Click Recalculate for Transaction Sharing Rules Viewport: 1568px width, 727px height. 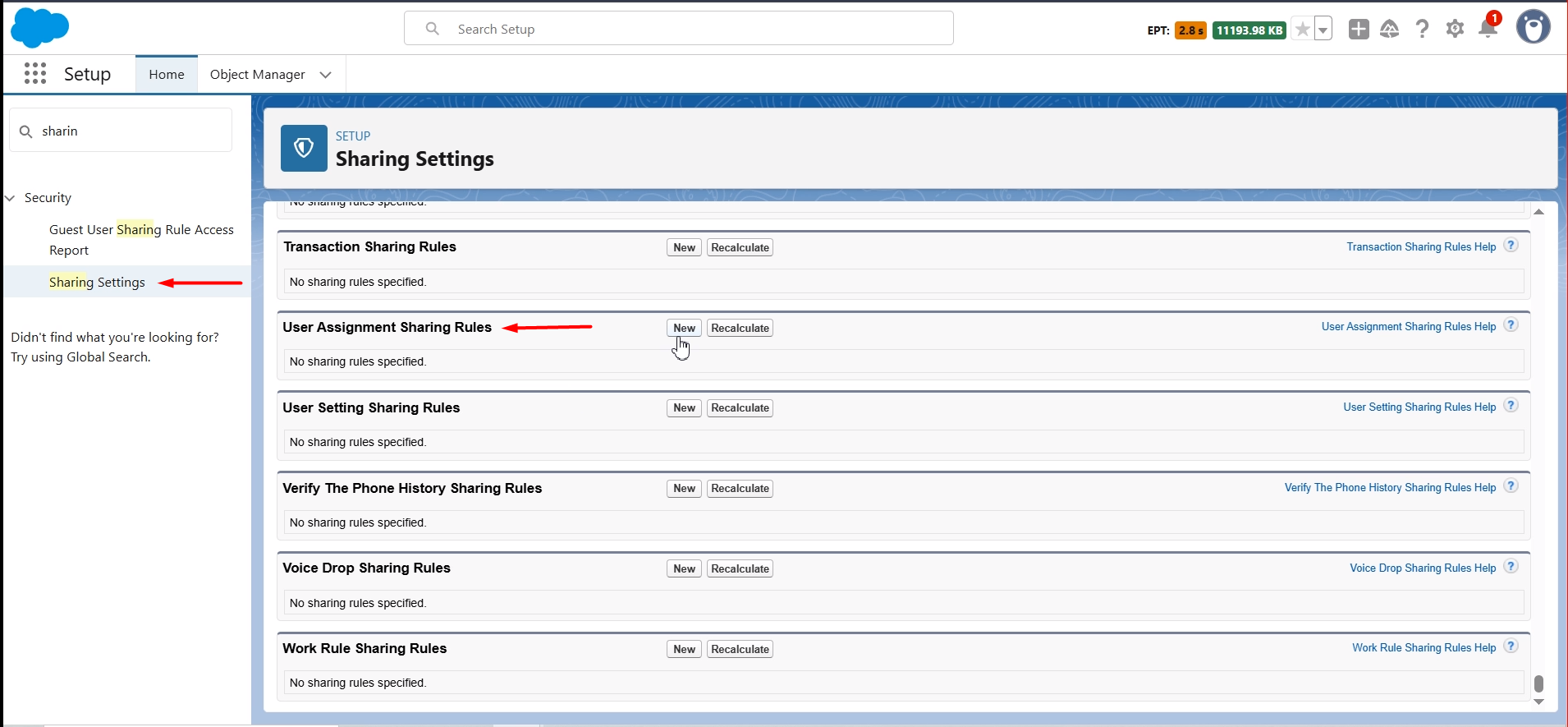click(740, 247)
